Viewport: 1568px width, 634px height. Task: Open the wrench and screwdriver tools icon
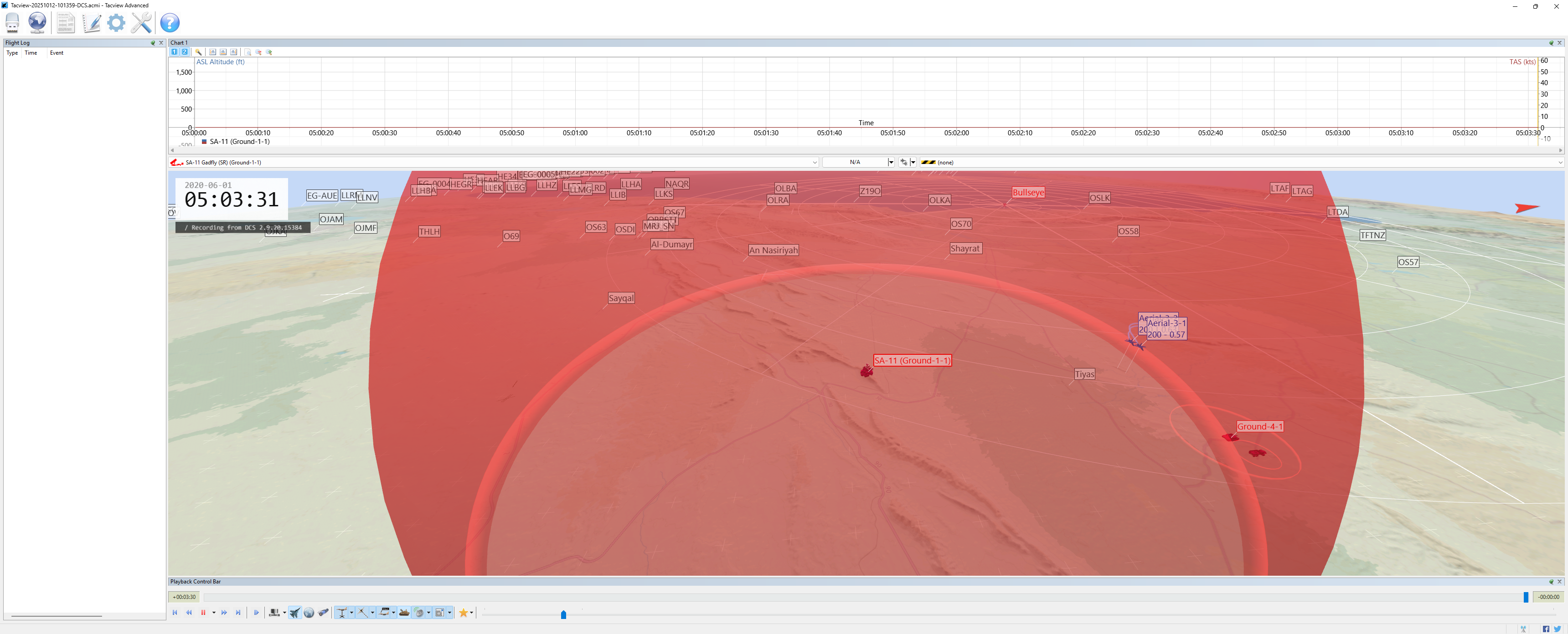141,22
